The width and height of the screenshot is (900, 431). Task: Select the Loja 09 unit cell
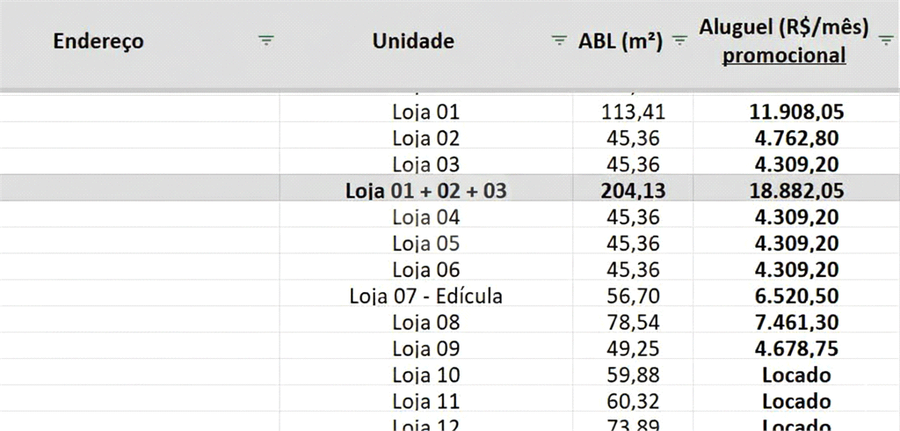[426, 348]
